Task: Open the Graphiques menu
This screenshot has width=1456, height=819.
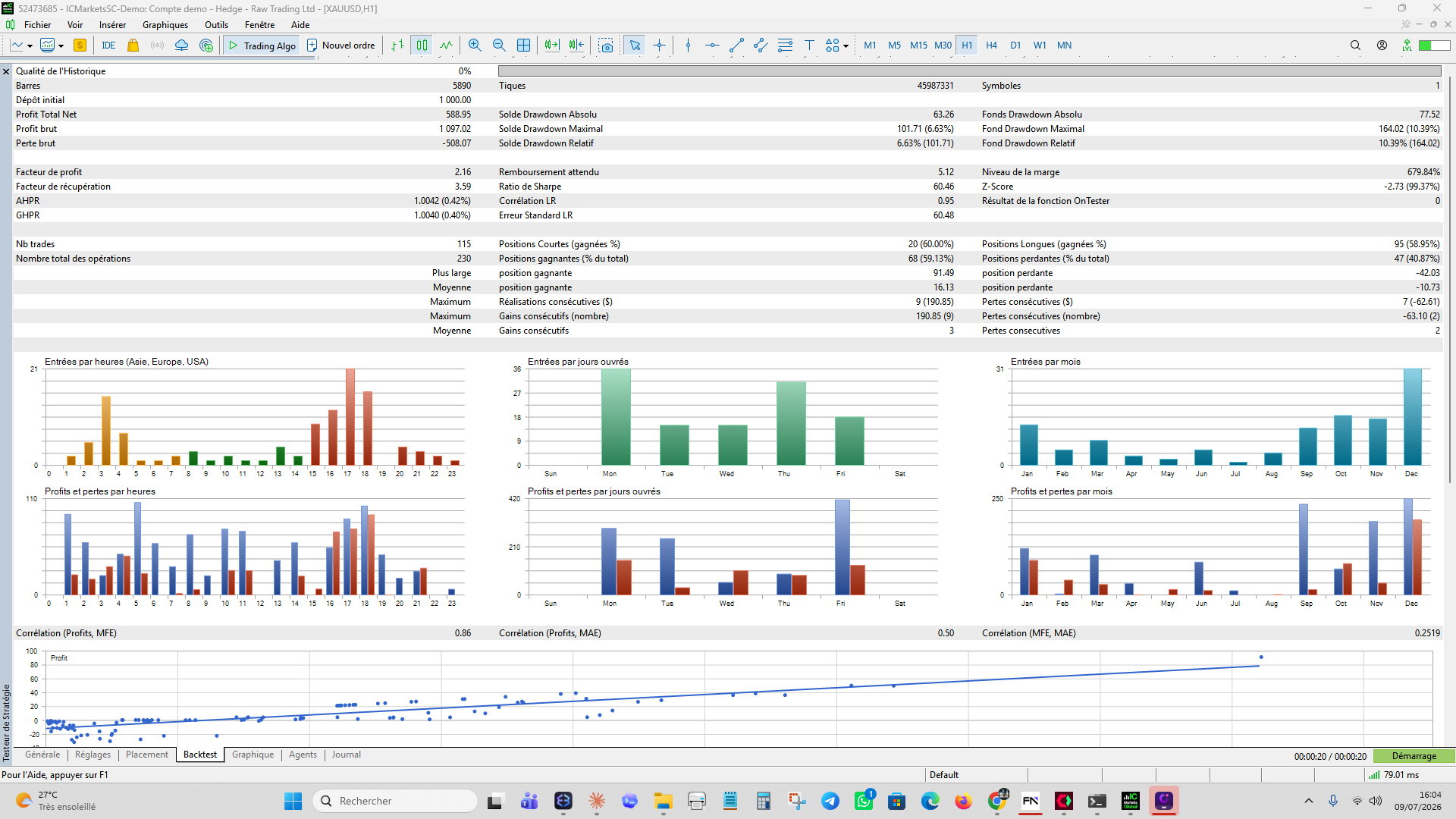Action: (x=165, y=25)
